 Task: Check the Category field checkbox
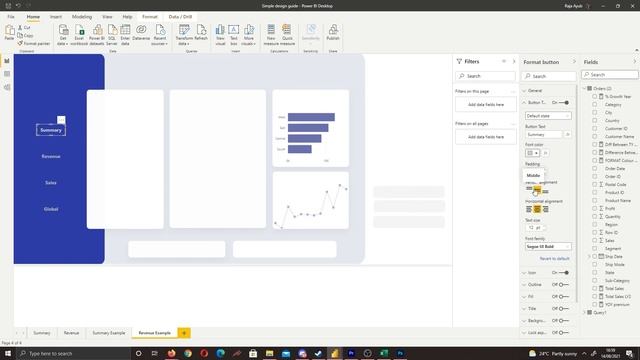point(595,104)
